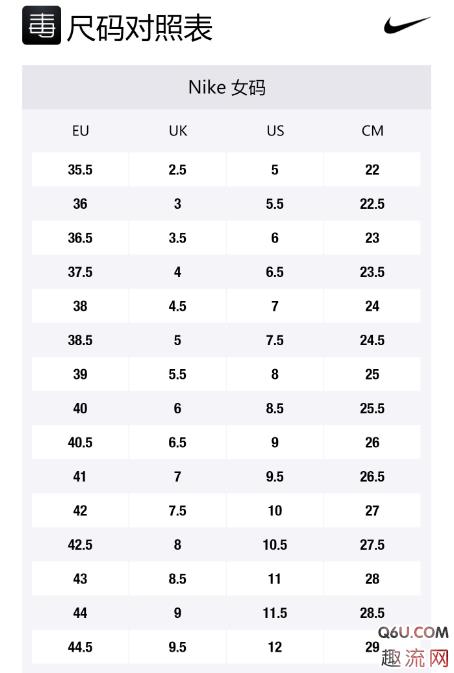Select EU size 44.5 cell

click(80, 647)
